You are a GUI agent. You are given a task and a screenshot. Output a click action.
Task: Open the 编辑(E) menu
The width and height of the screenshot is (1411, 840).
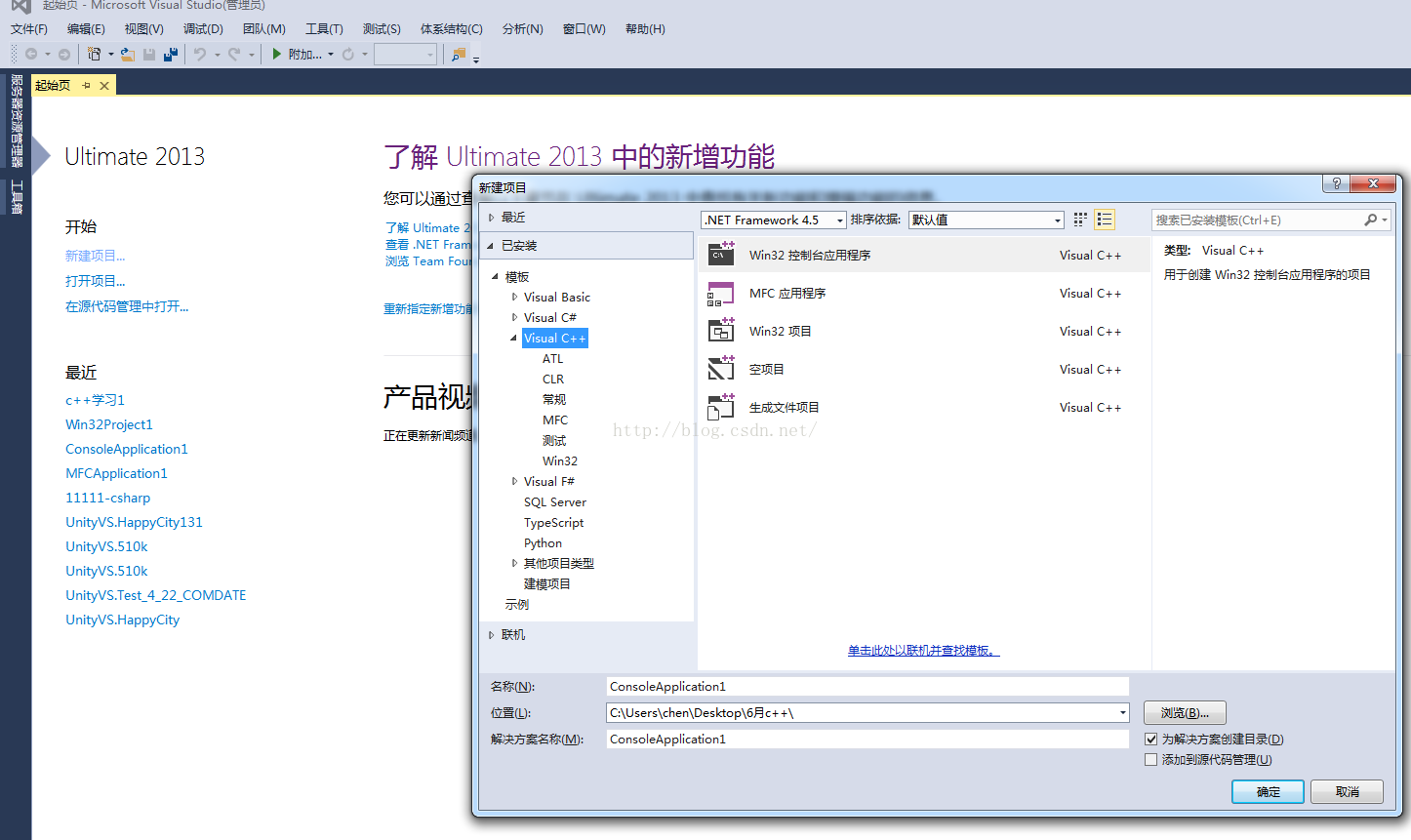(86, 29)
